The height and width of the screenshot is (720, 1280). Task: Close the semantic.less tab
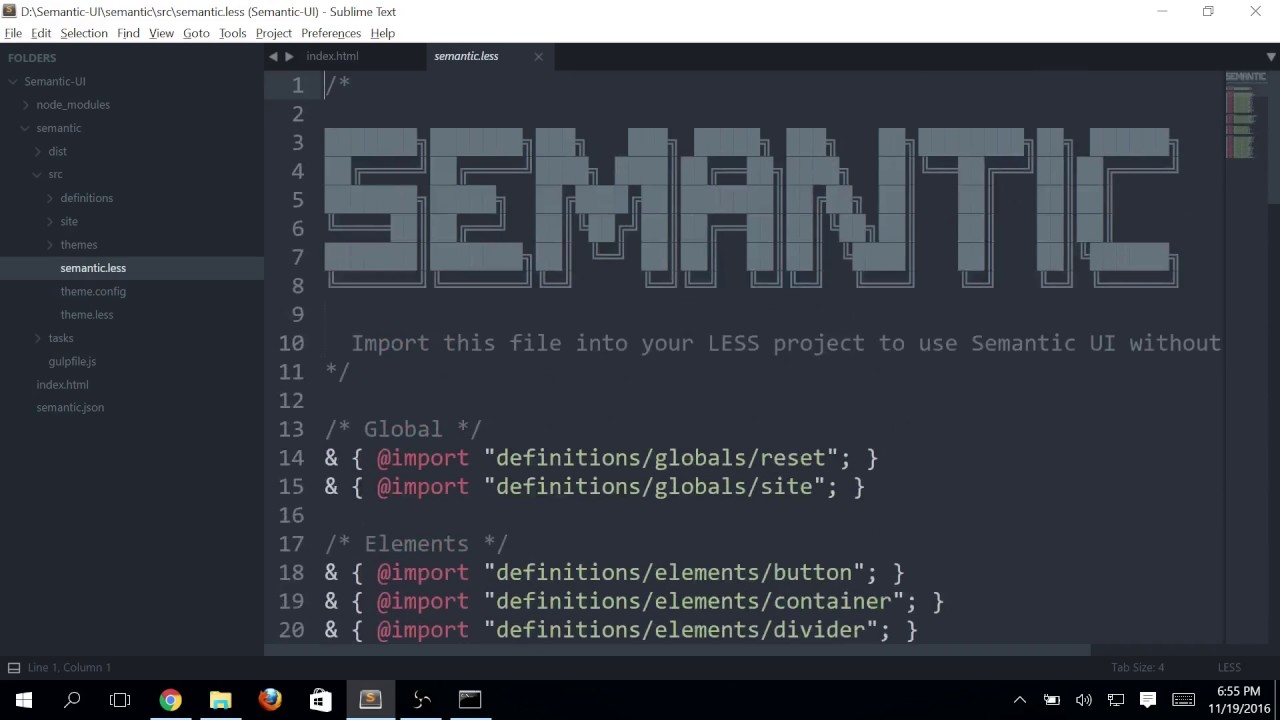(x=538, y=56)
